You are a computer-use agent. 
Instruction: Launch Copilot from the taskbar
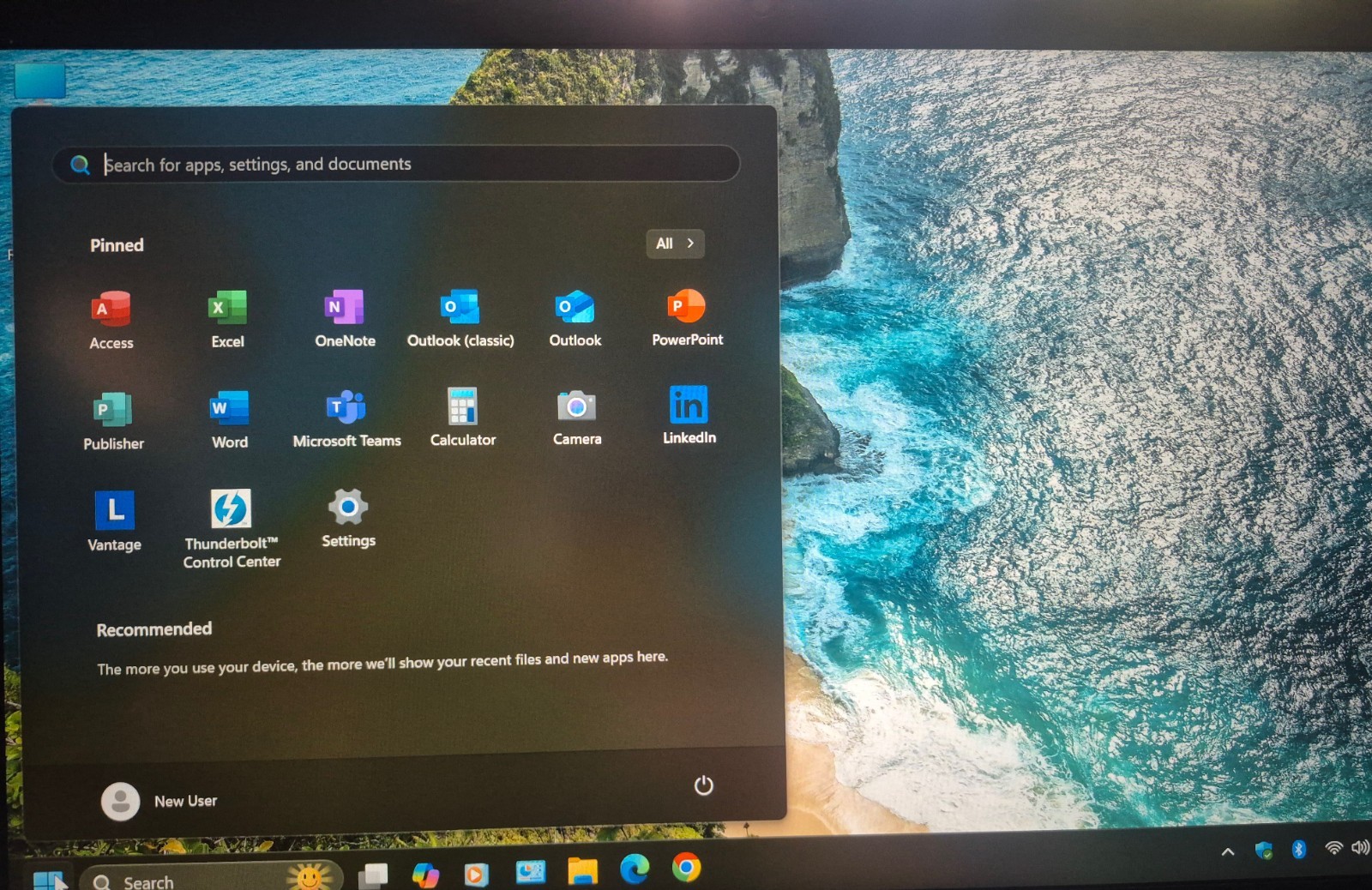pyautogui.click(x=425, y=875)
